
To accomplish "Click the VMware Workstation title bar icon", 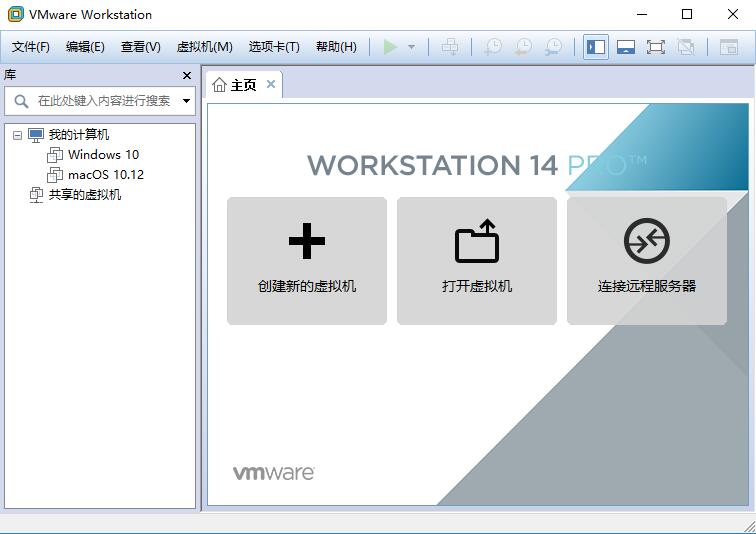I will pos(15,14).
